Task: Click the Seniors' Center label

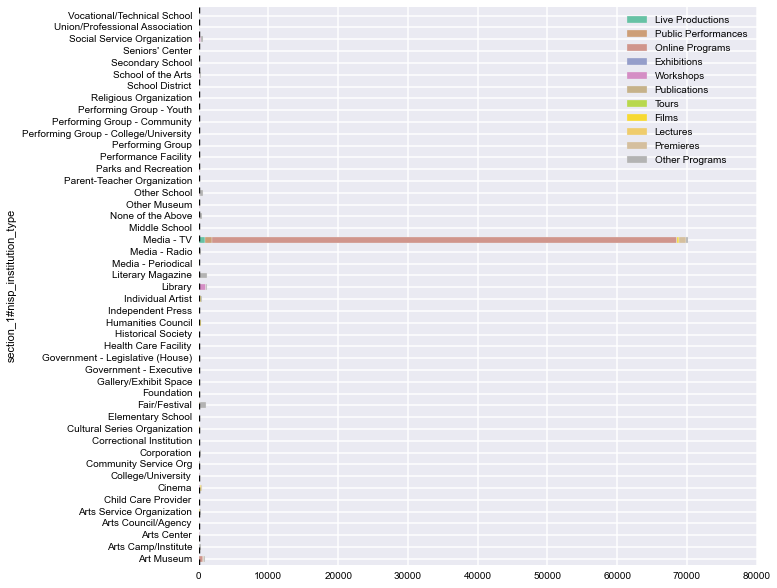Action: [x=157, y=51]
